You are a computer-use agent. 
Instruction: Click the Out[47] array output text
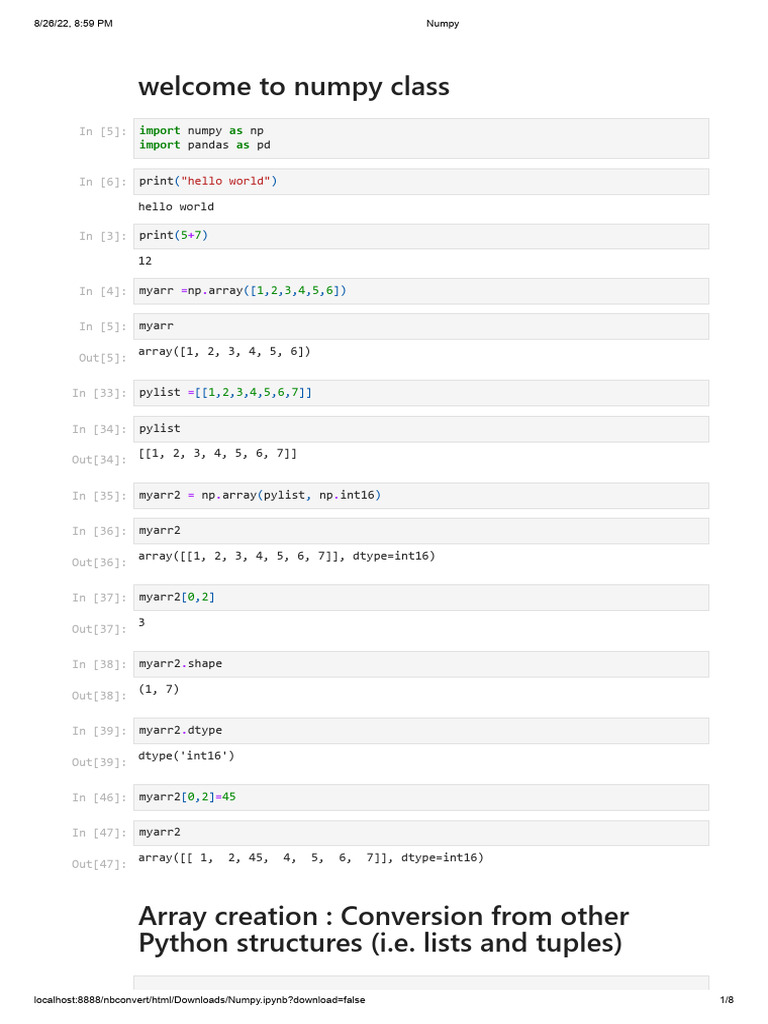(311, 857)
